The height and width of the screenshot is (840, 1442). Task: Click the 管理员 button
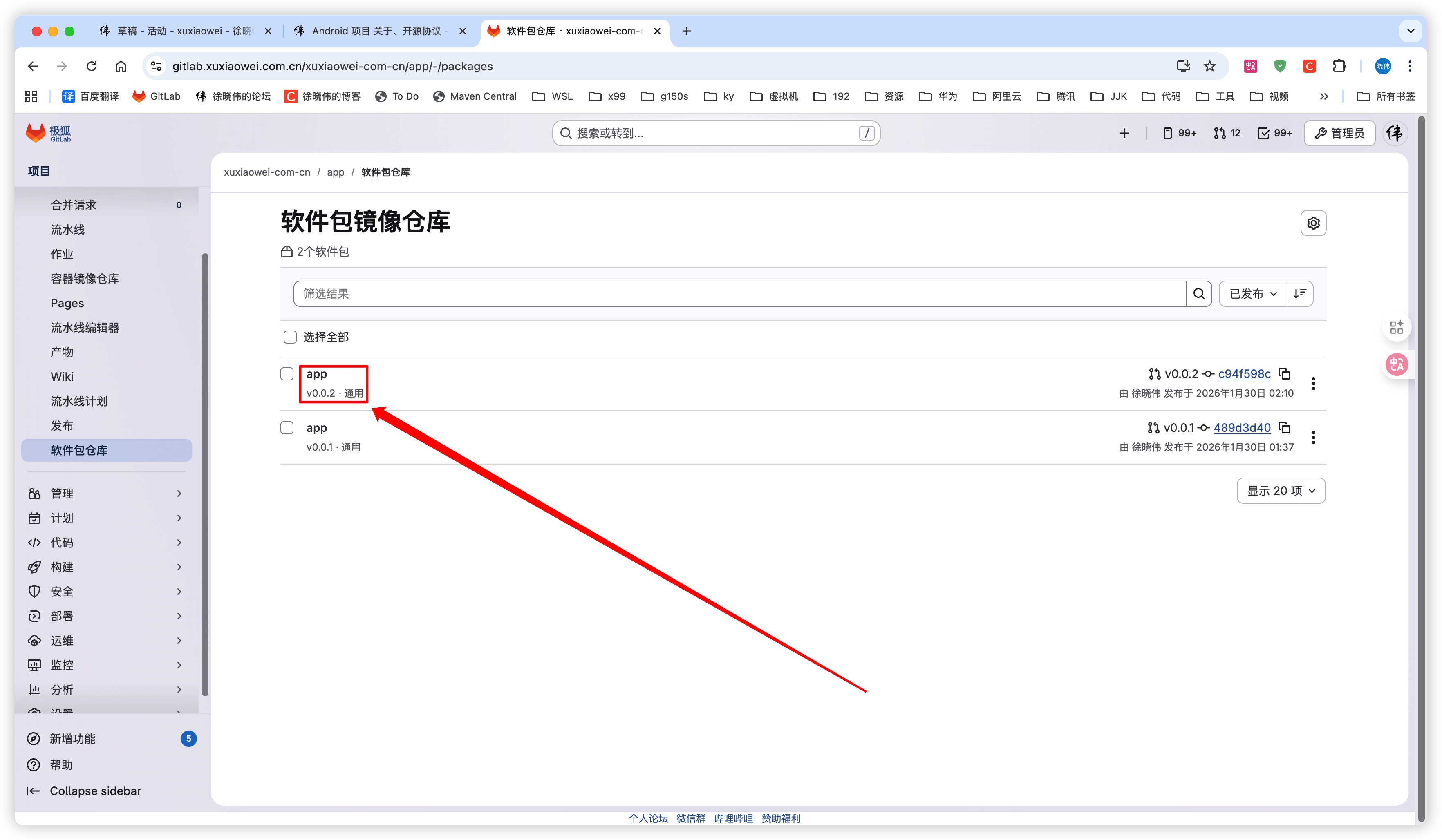click(x=1339, y=133)
